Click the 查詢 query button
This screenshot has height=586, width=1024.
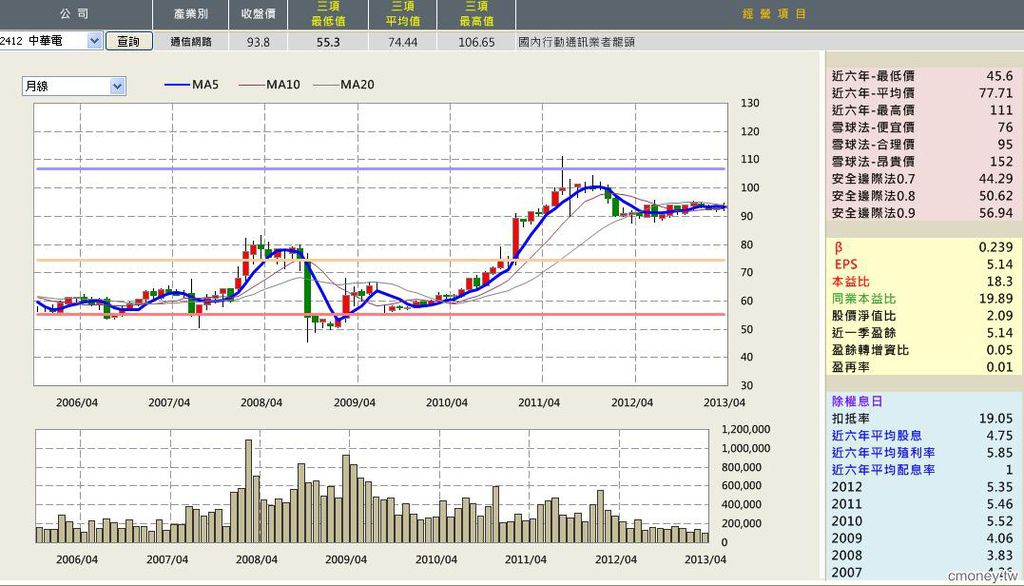129,41
